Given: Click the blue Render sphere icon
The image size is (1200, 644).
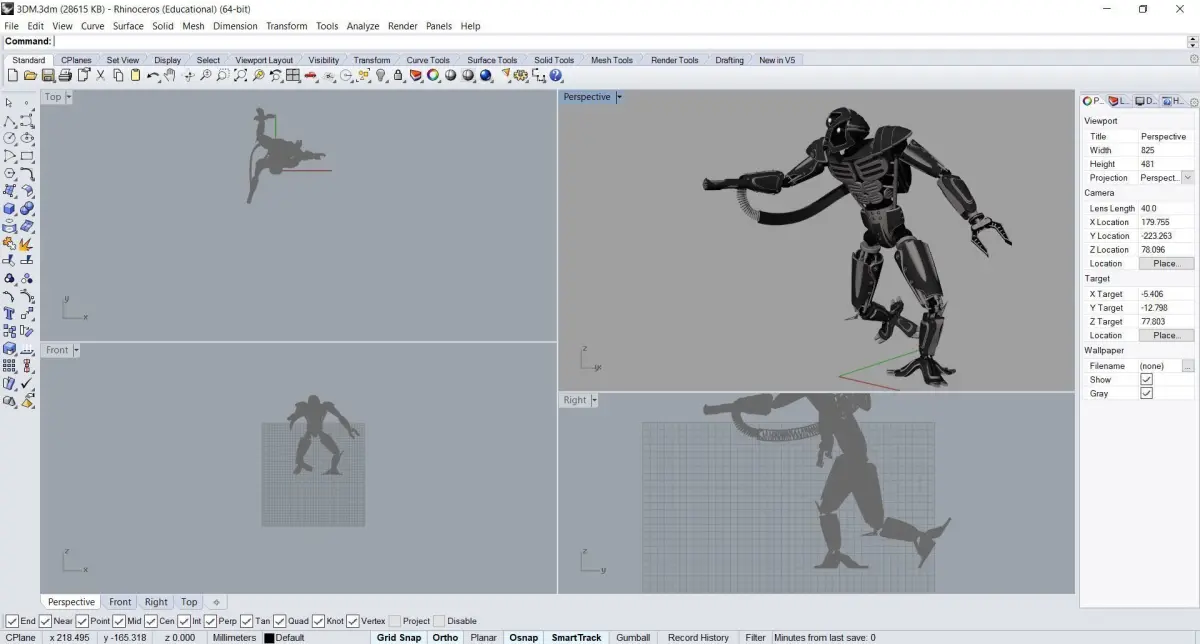Looking at the screenshot, I should pos(484,75).
